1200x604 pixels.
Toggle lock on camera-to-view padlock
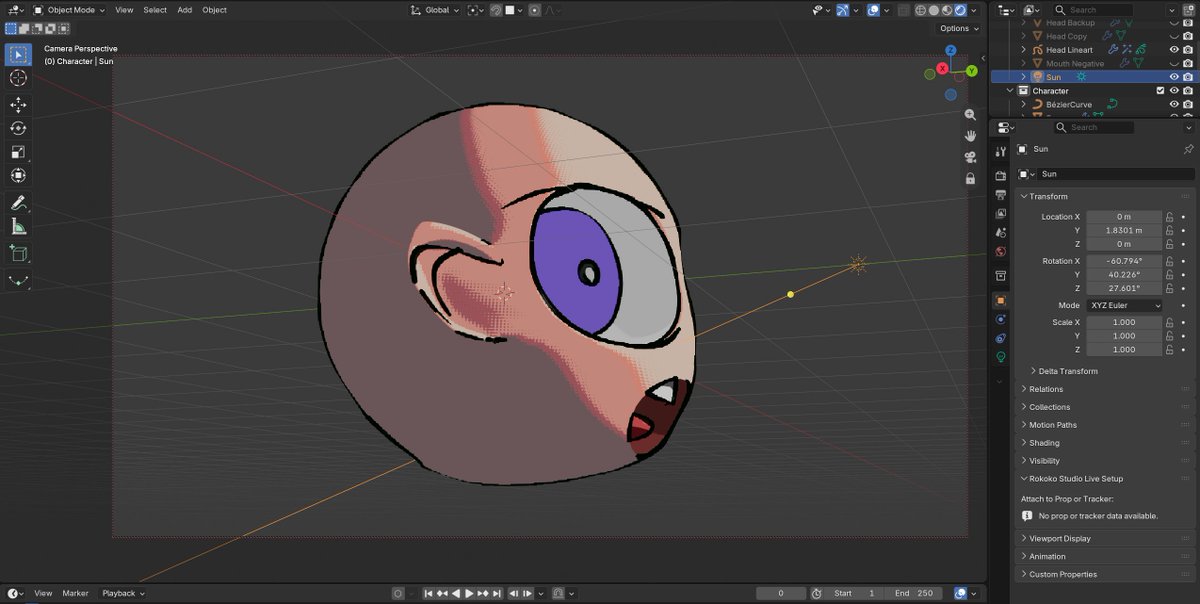pos(970,179)
